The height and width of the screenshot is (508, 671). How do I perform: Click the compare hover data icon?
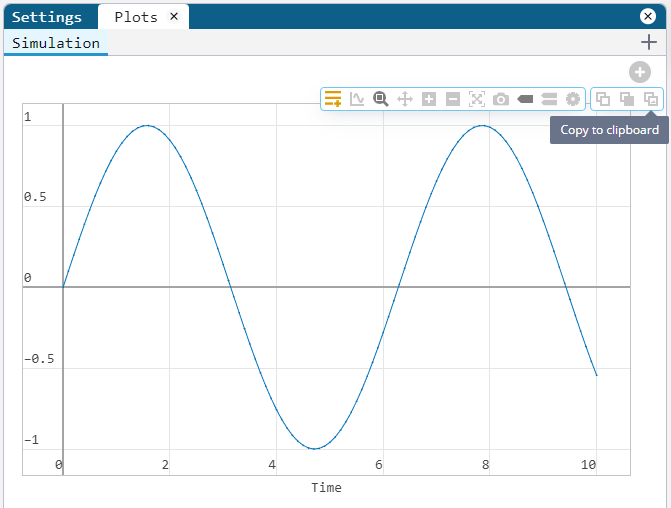(549, 99)
